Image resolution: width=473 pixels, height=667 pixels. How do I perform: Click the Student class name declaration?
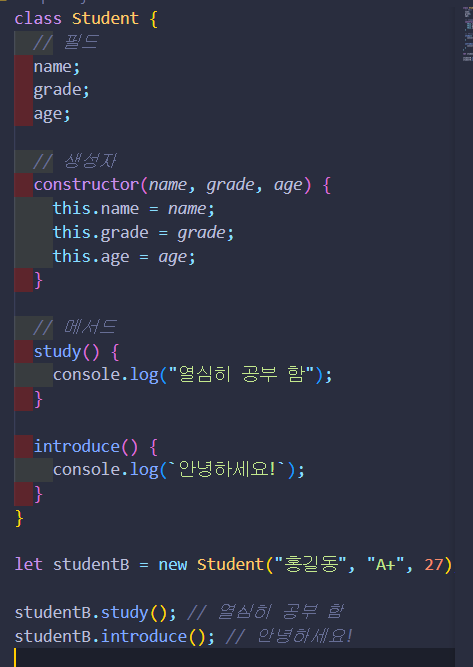[x=105, y=19]
